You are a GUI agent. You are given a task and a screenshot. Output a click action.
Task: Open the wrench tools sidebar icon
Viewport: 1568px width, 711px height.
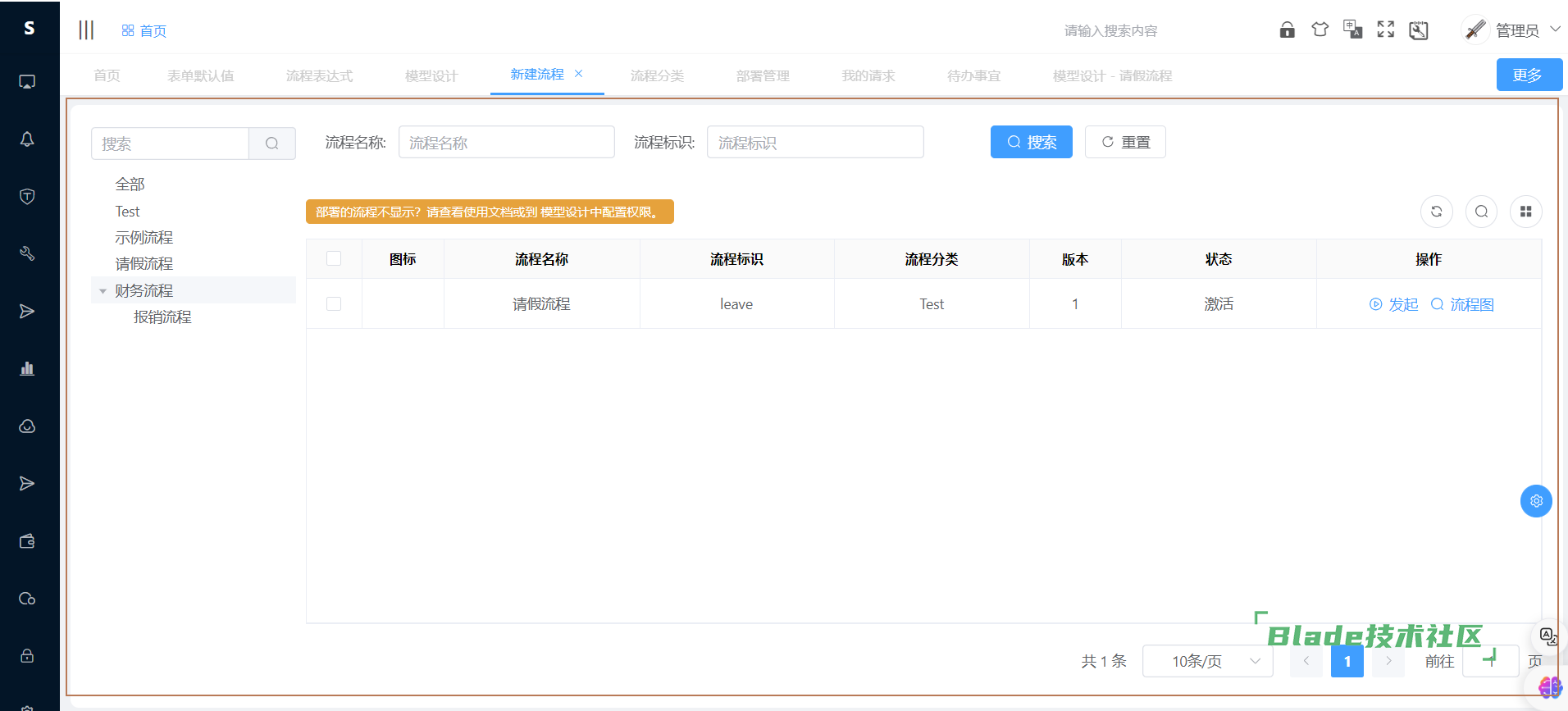(x=27, y=253)
